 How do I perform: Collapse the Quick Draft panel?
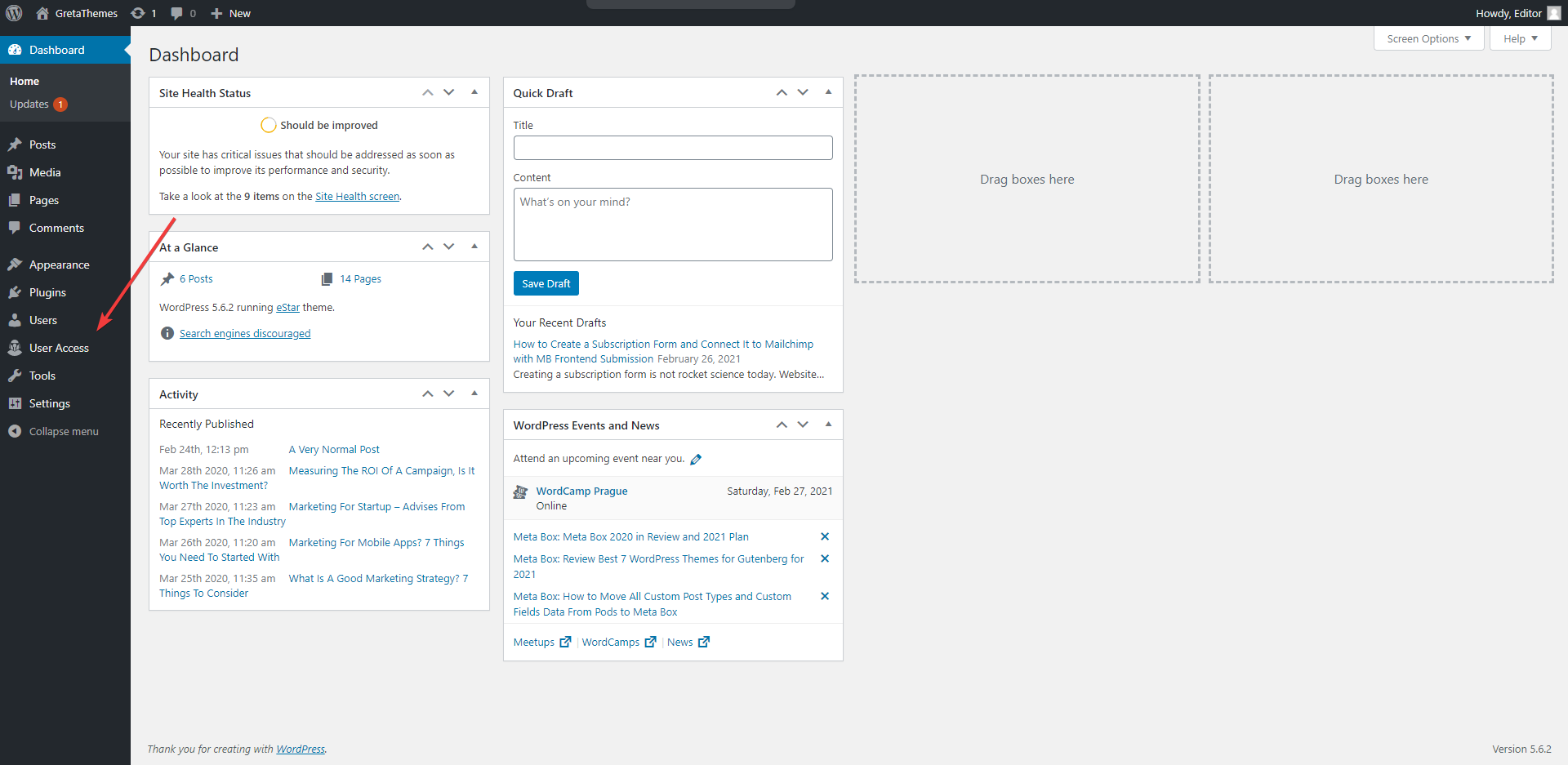(828, 92)
